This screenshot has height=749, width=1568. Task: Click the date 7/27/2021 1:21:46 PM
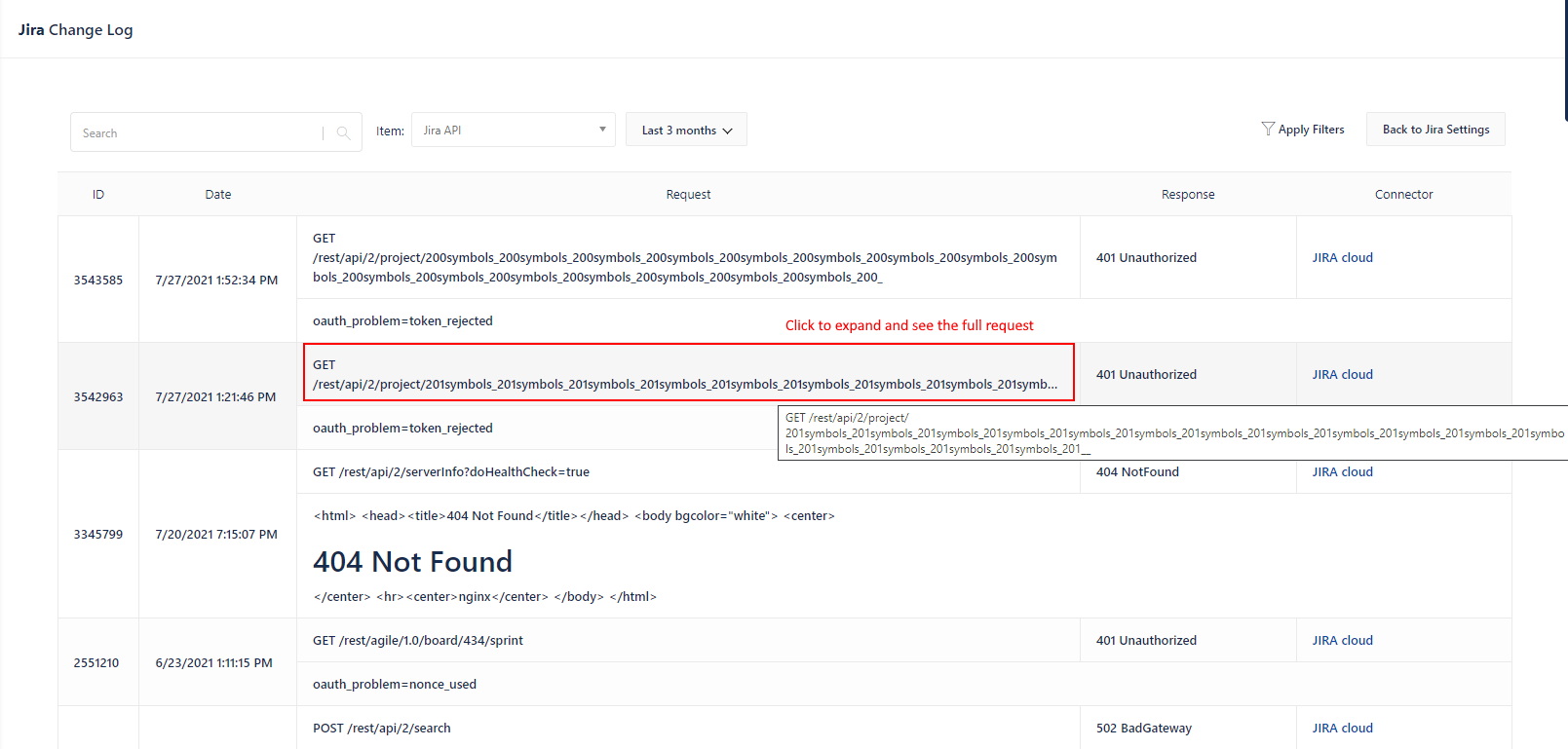(x=215, y=396)
